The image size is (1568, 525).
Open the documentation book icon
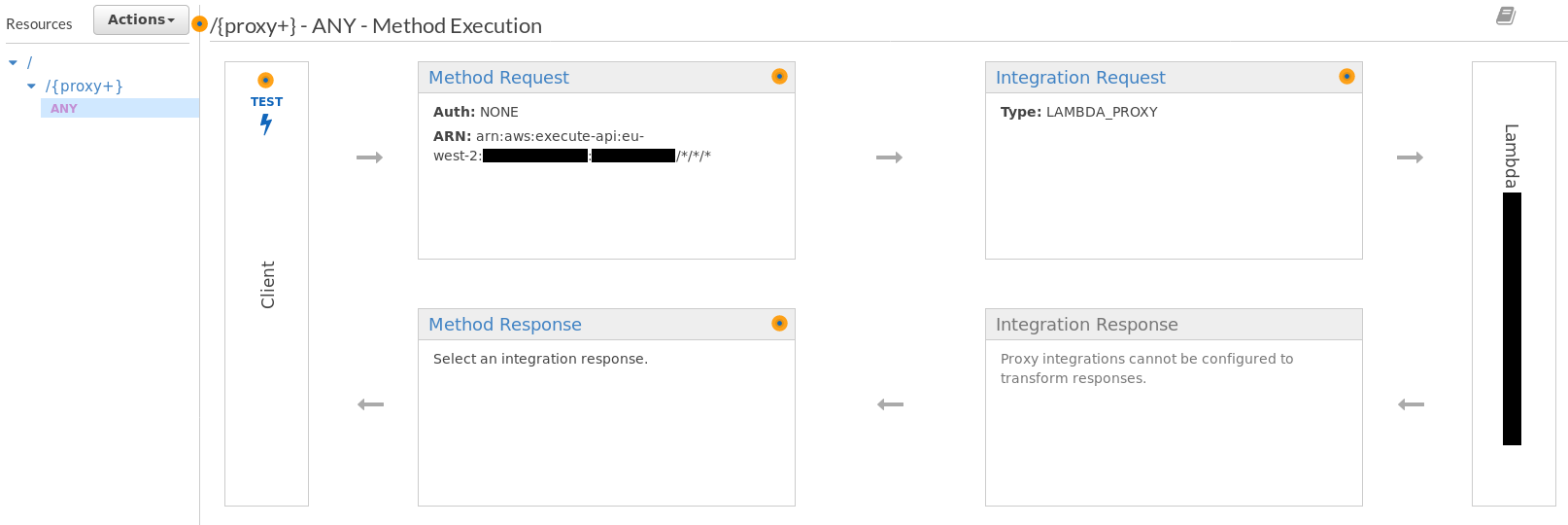(1506, 16)
